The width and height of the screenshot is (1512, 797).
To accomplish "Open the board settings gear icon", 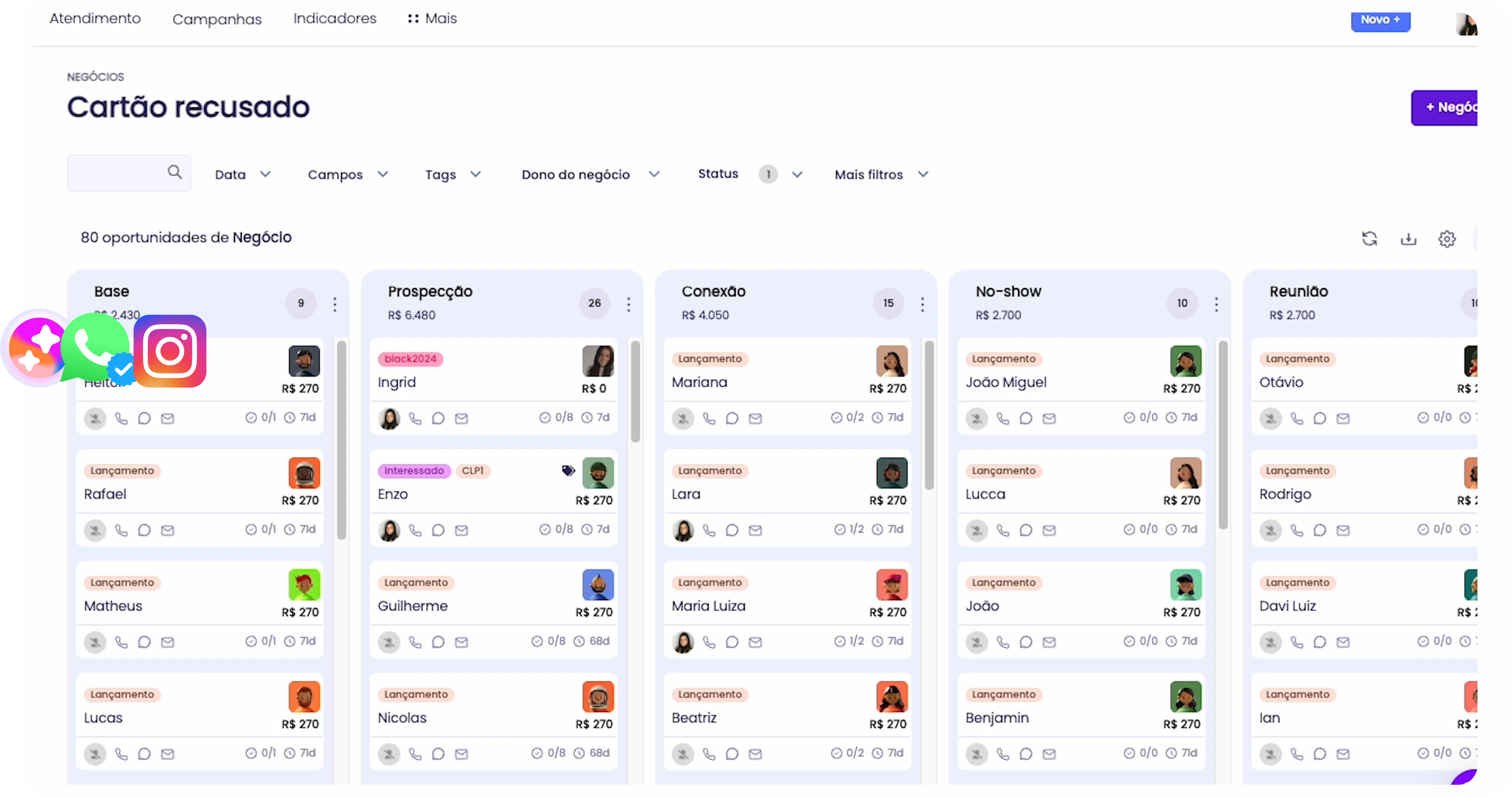I will coord(1447,239).
